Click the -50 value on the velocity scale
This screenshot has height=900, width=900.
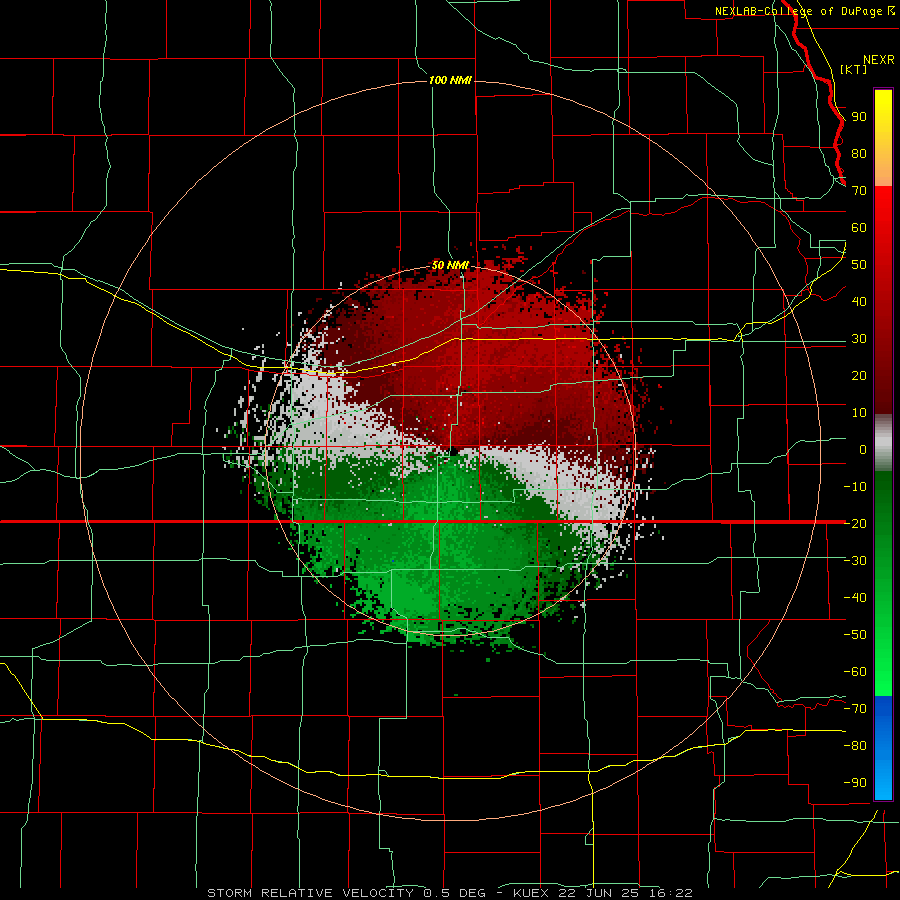point(855,635)
